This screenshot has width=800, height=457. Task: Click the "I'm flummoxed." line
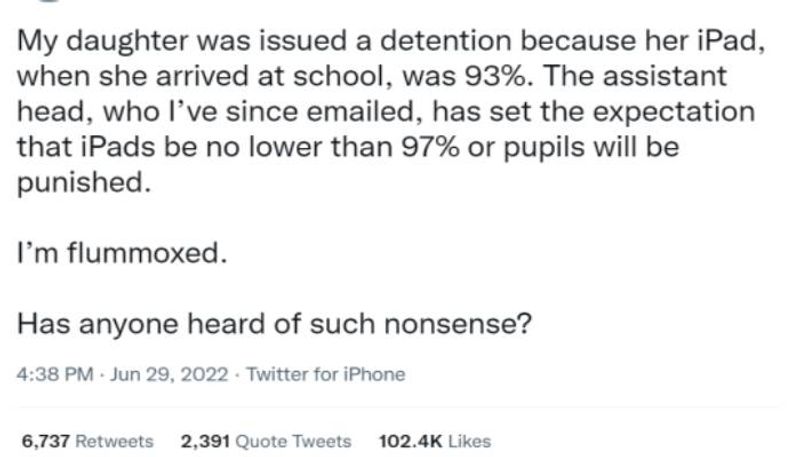(x=118, y=254)
